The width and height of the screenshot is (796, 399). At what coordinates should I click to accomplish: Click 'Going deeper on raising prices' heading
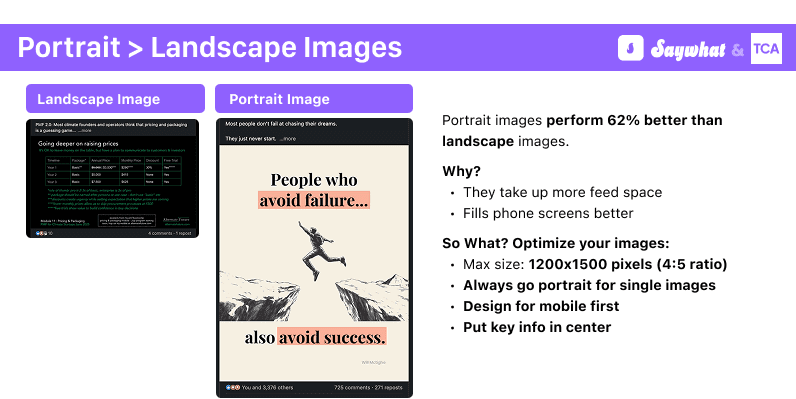coord(78,144)
